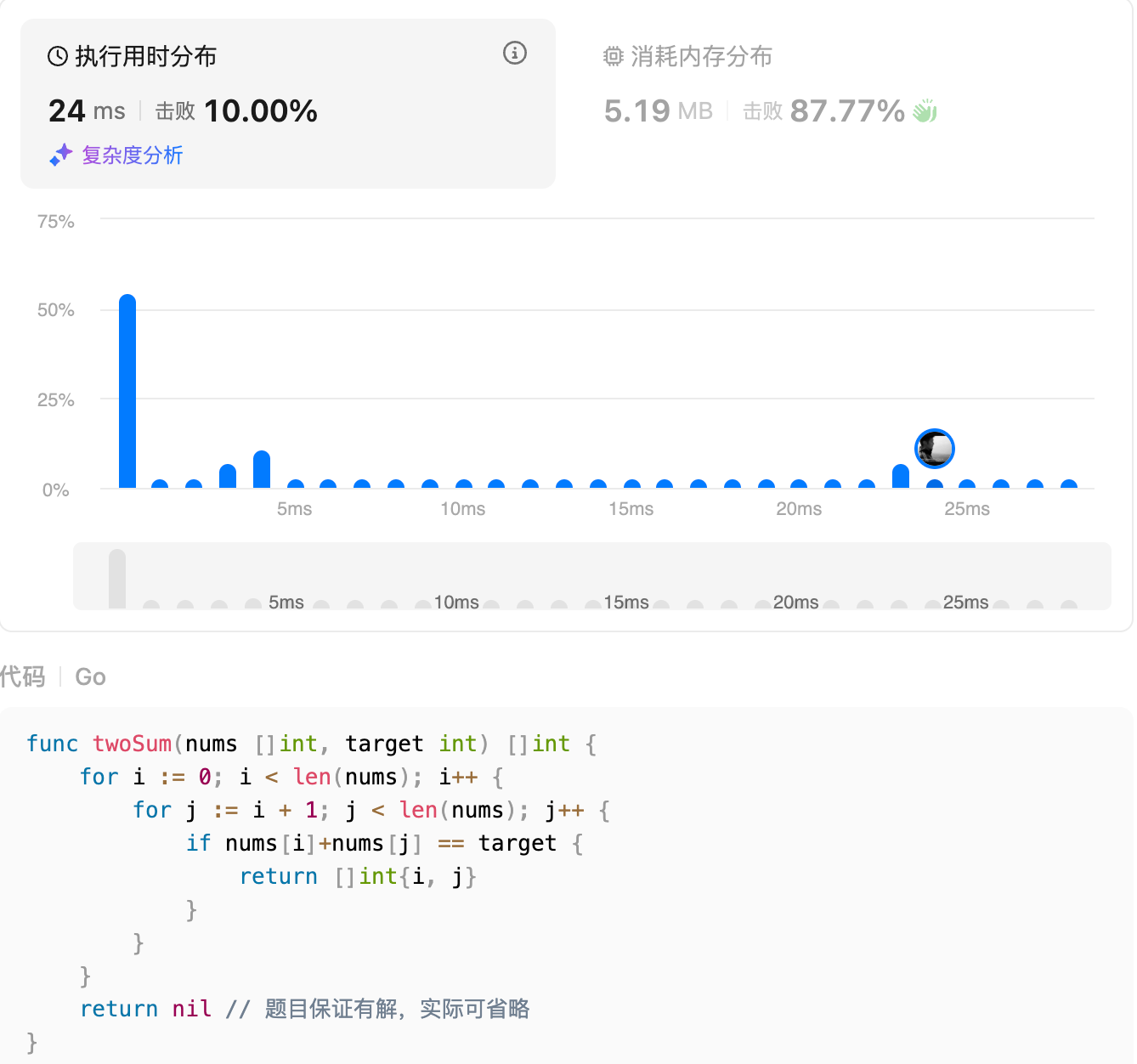This screenshot has height=1064, width=1137.
Task: Click the return []int{i, j} code line
Action: tap(359, 876)
